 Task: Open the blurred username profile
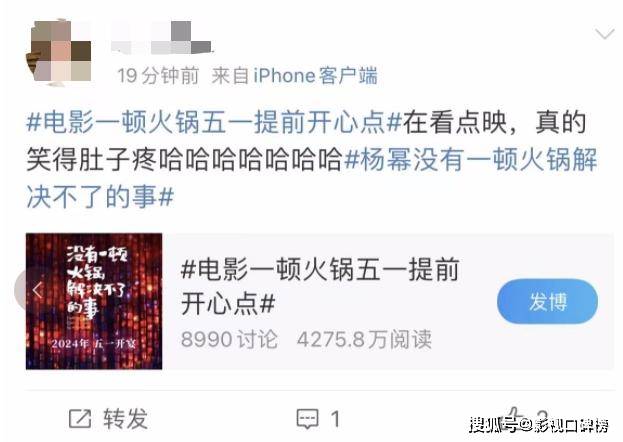click(161, 38)
